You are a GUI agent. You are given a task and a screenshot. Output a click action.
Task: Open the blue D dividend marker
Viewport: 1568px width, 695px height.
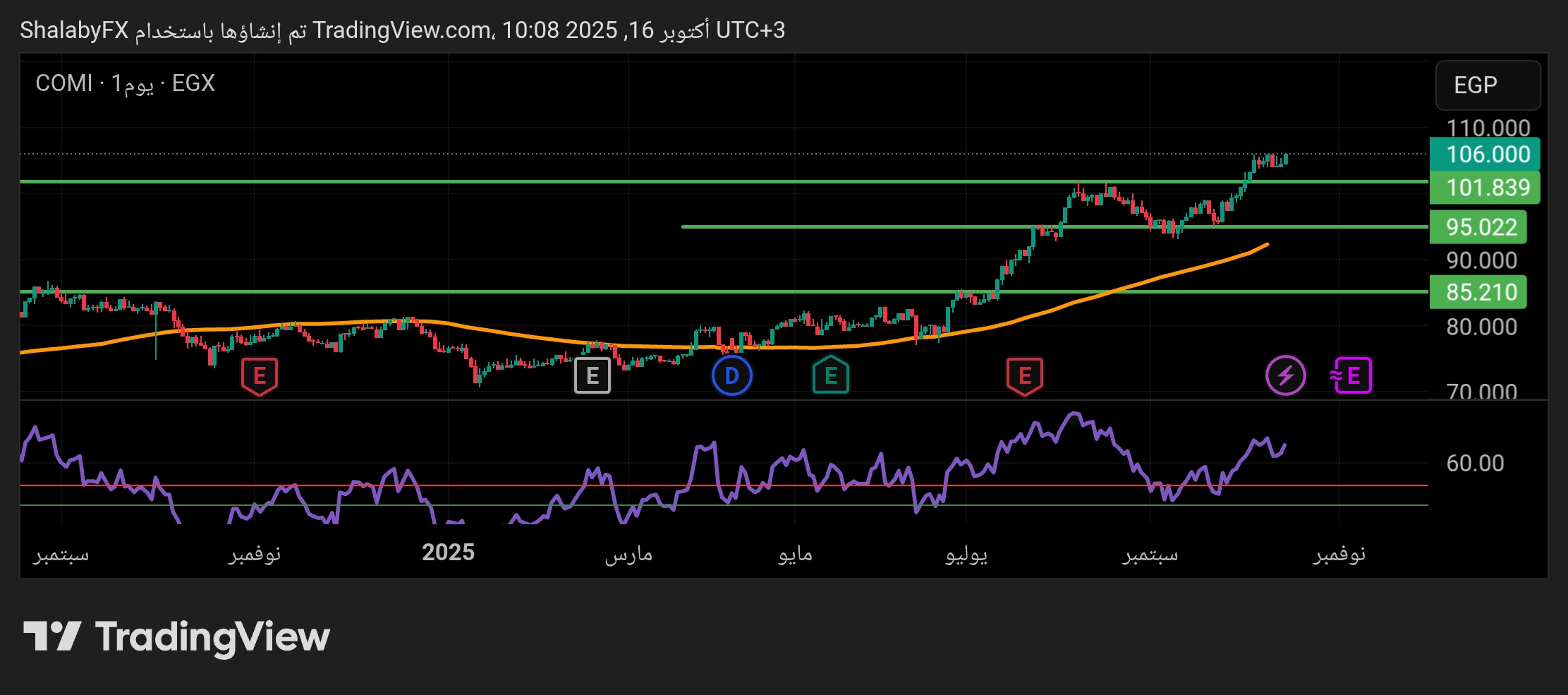click(x=731, y=376)
